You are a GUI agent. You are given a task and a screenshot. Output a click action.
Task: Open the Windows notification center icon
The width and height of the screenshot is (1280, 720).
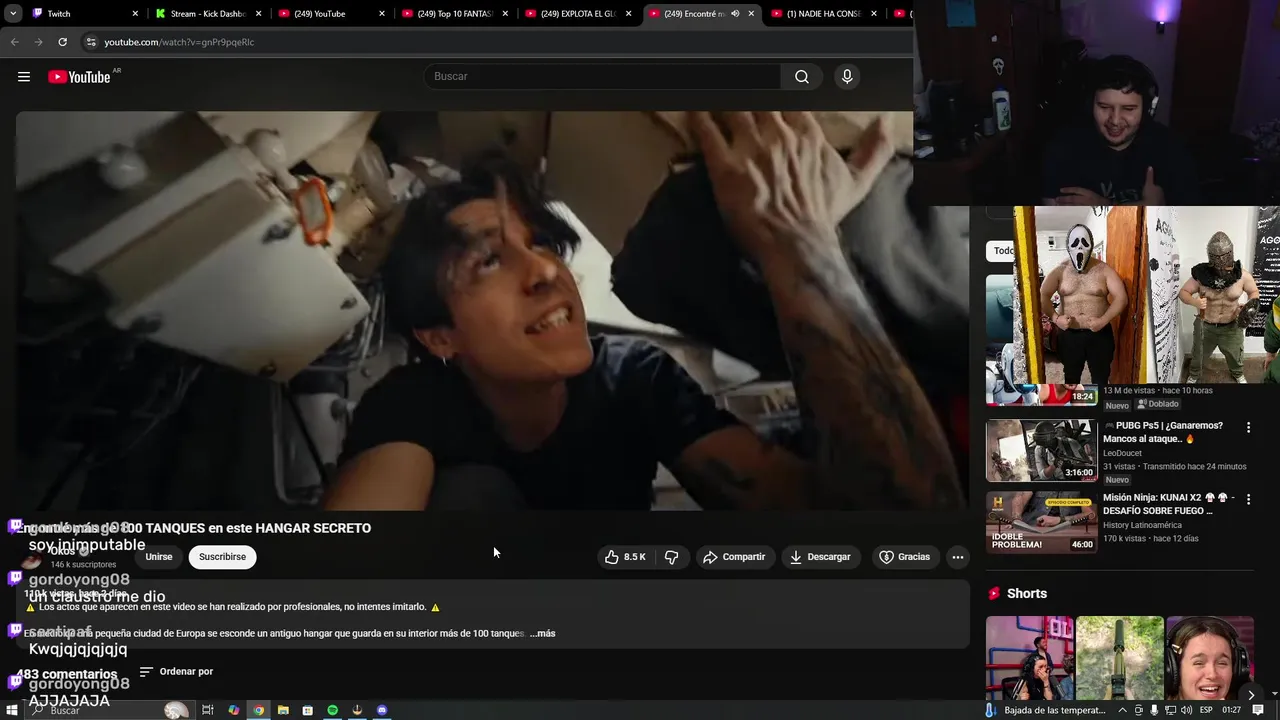point(1258,710)
